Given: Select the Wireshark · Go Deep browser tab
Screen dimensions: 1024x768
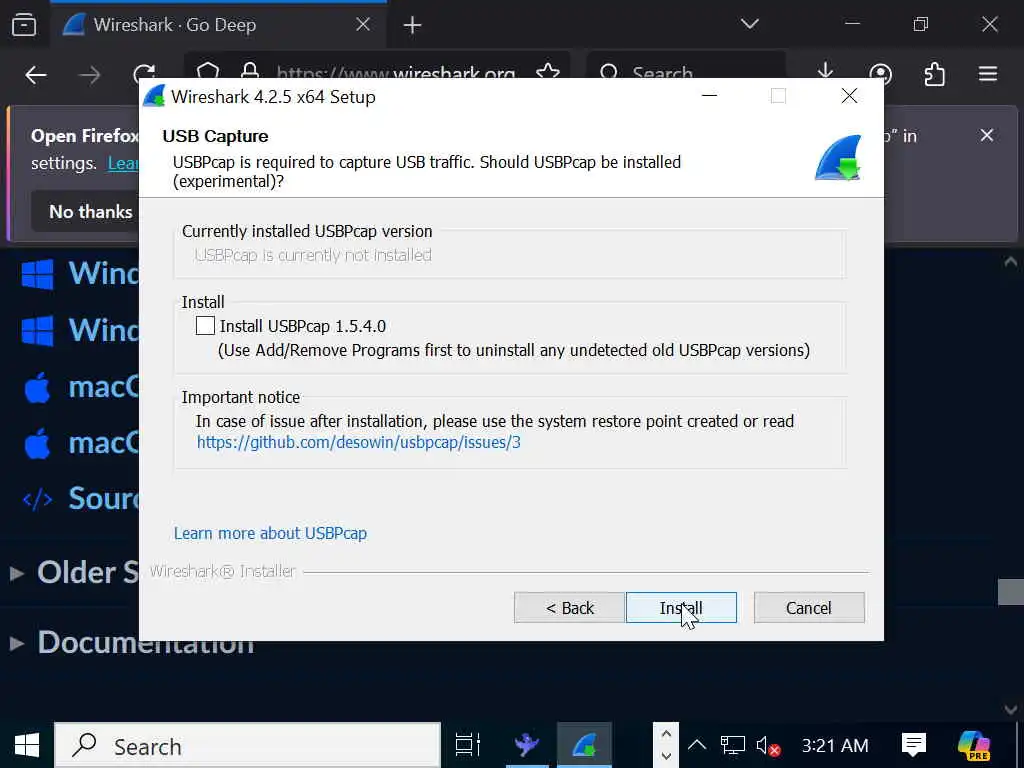Looking at the screenshot, I should tap(217, 25).
